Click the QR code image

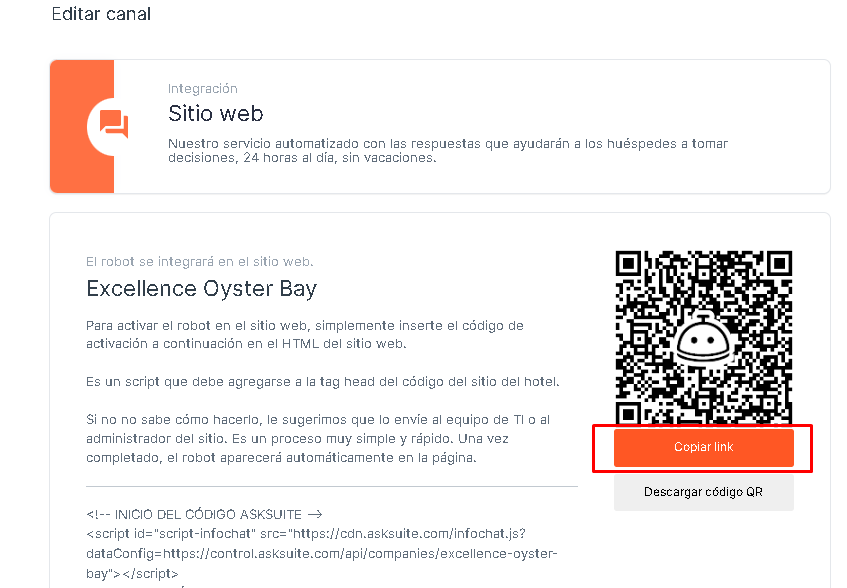click(x=704, y=337)
